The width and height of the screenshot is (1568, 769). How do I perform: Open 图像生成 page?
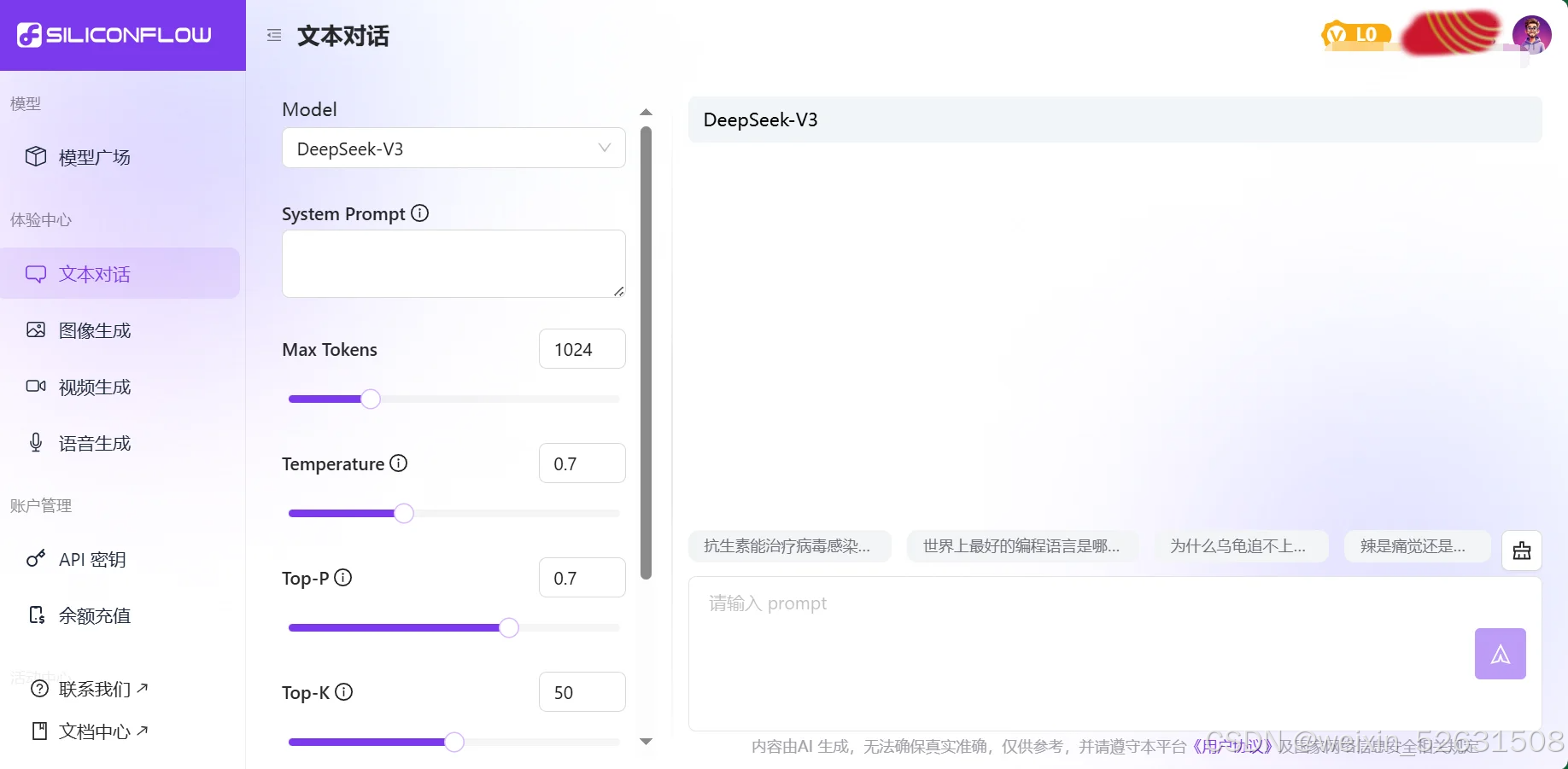coord(120,330)
